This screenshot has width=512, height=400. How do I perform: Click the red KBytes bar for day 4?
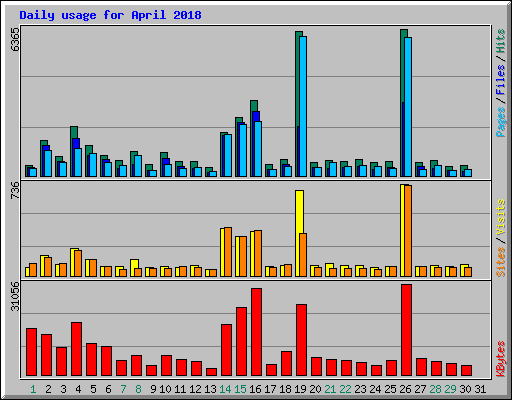pos(76,349)
